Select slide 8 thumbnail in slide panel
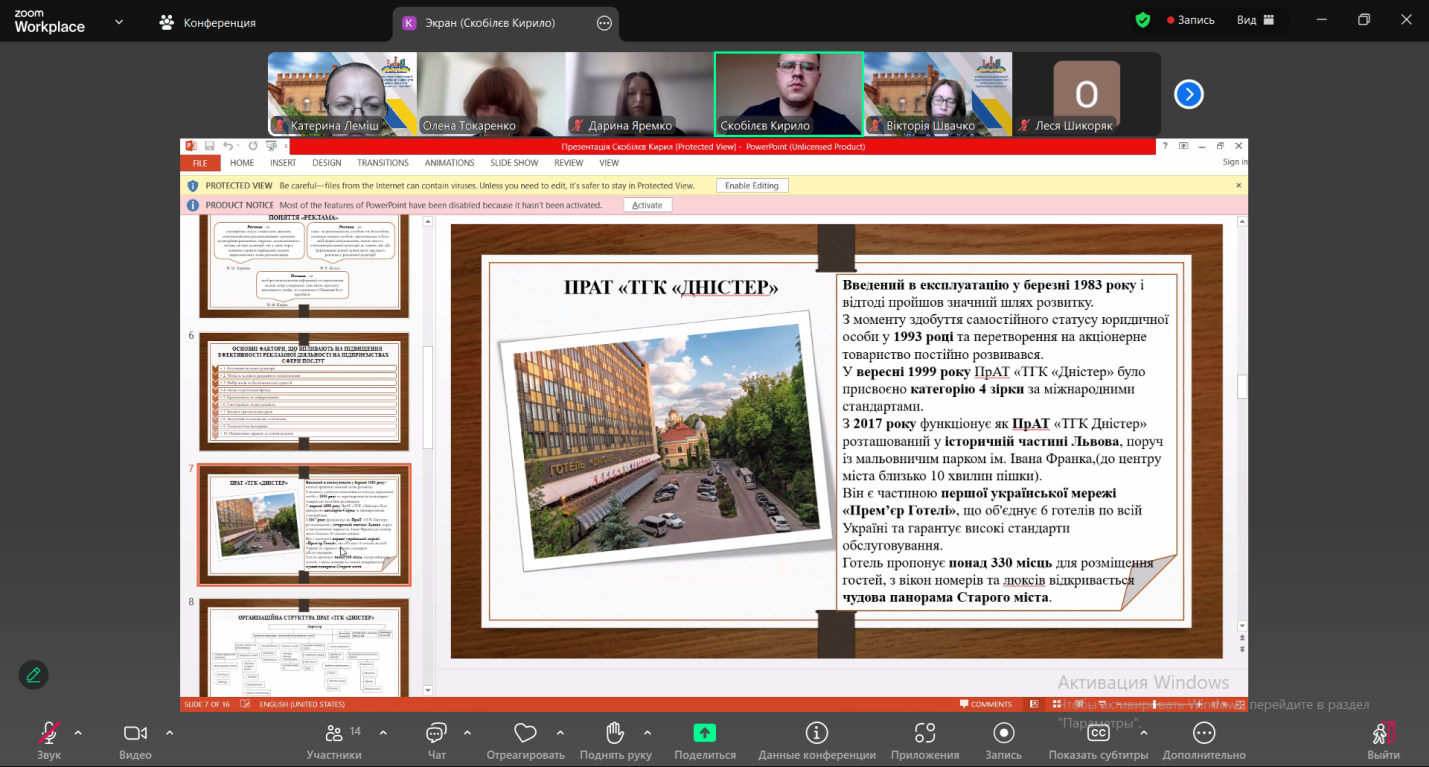Screen dimensions: 1429x767 [x=304, y=647]
